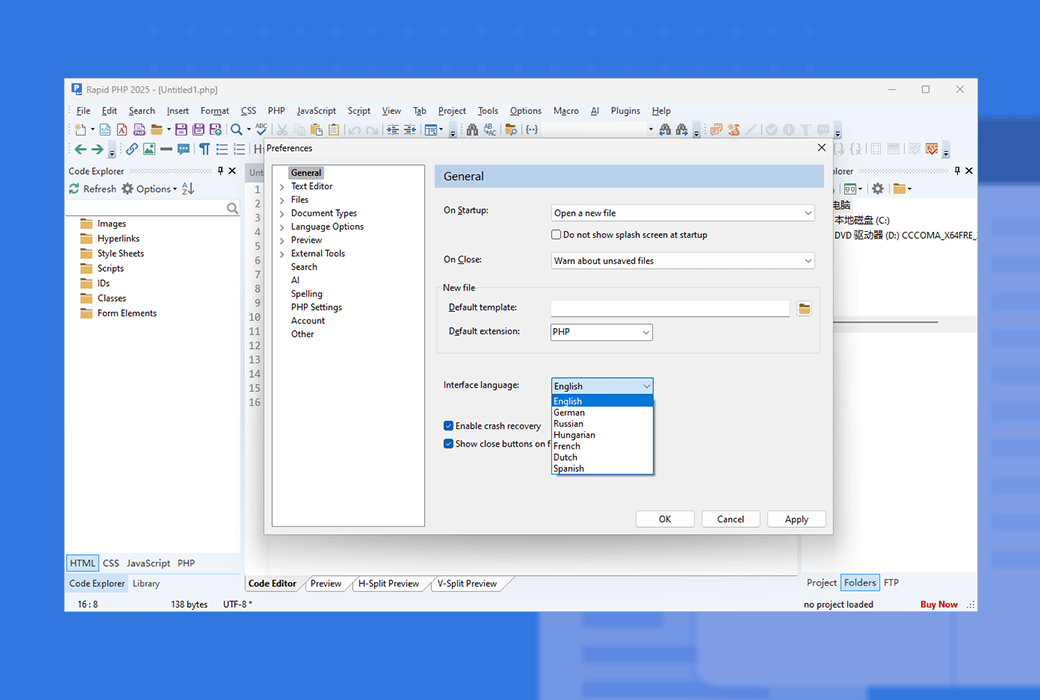Viewport: 1040px width, 700px height.
Task: Click the insert image toolbar icon
Action: point(149,149)
